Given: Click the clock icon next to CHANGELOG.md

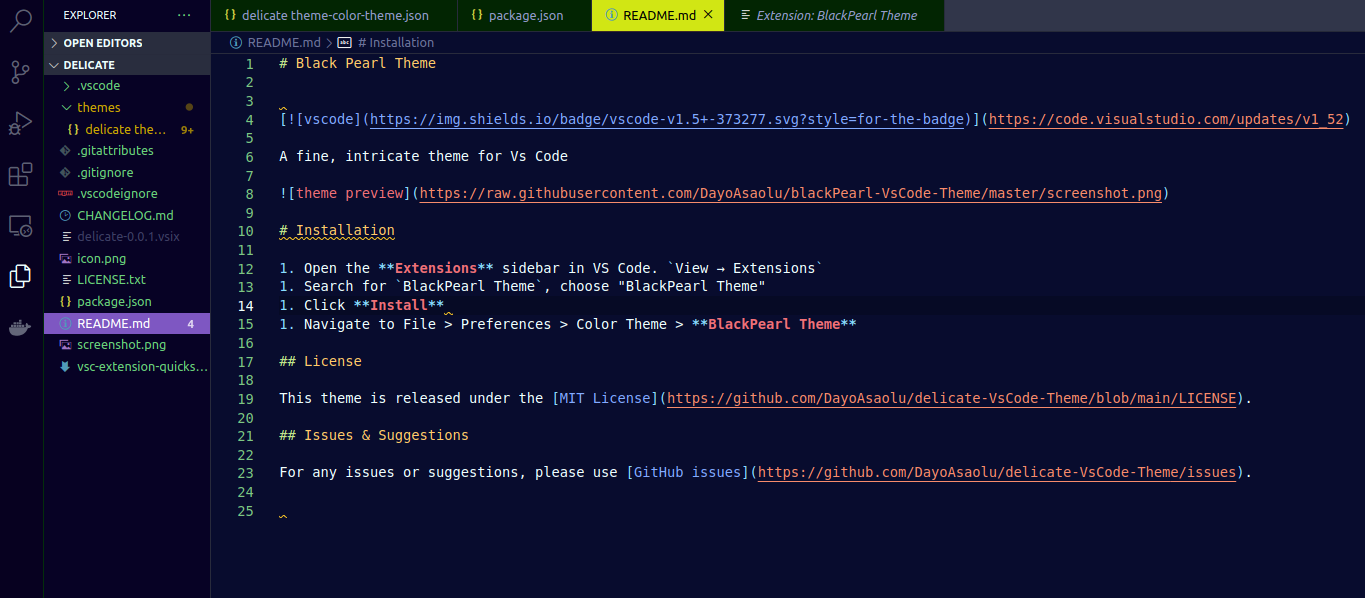Looking at the screenshot, I should coord(65,215).
